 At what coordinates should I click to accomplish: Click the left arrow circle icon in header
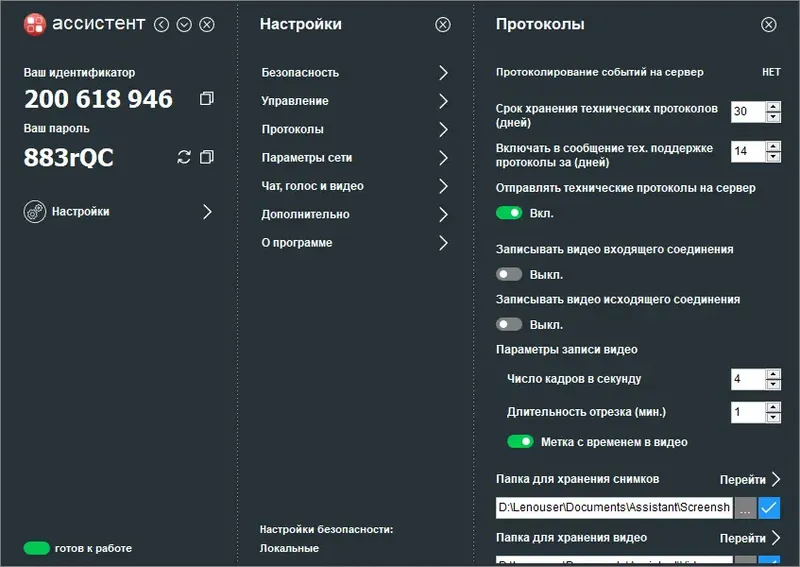tap(162, 24)
